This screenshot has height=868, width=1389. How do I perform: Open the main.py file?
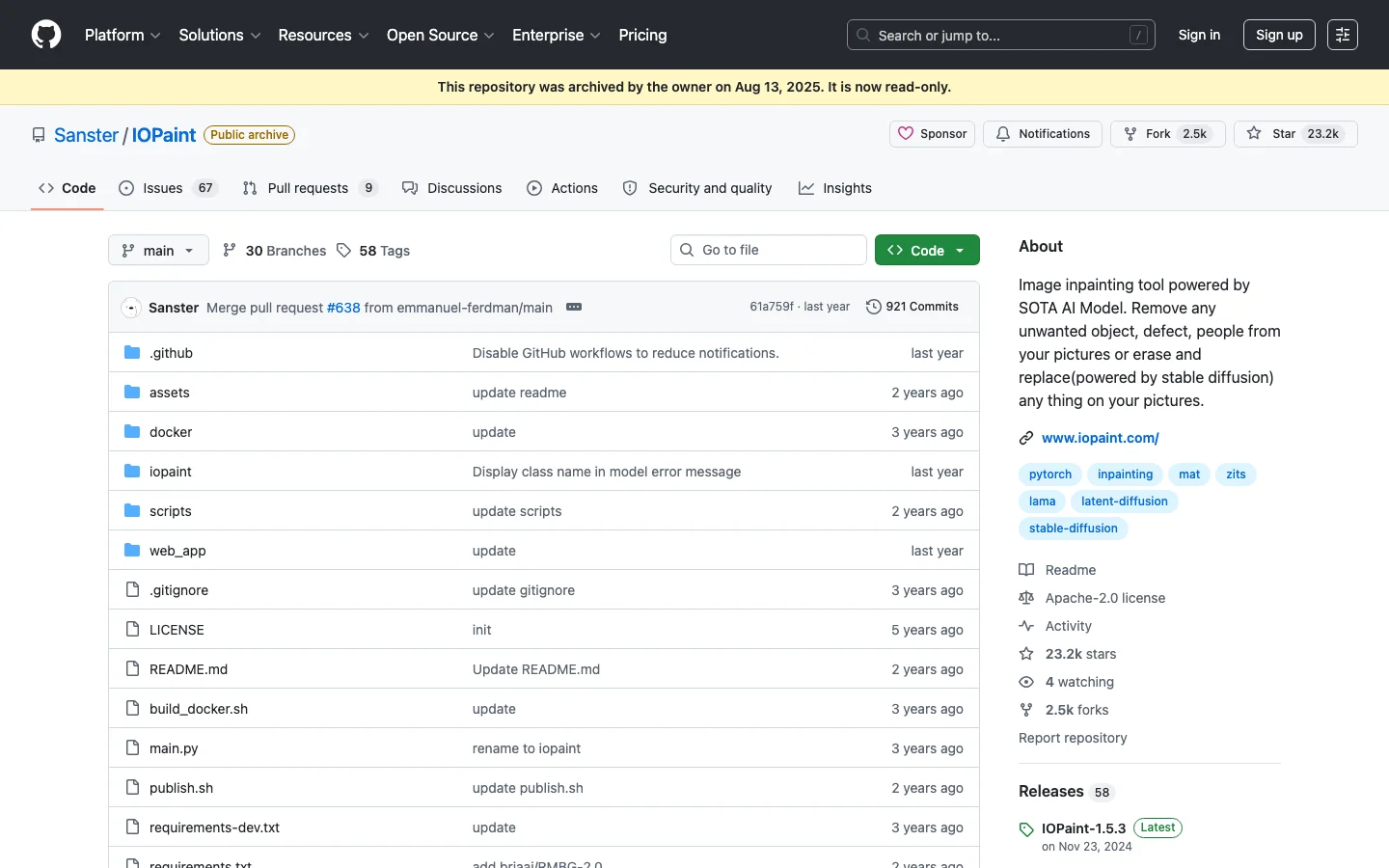click(x=174, y=748)
